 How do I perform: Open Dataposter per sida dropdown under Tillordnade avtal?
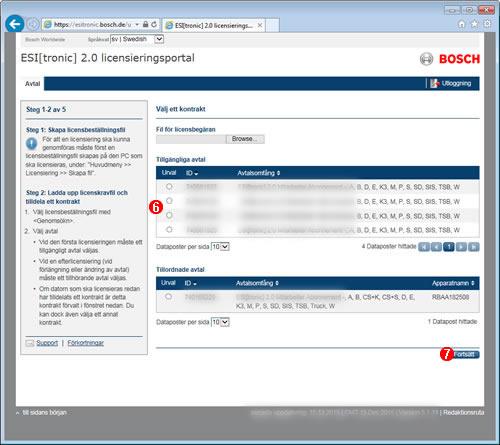(220, 322)
